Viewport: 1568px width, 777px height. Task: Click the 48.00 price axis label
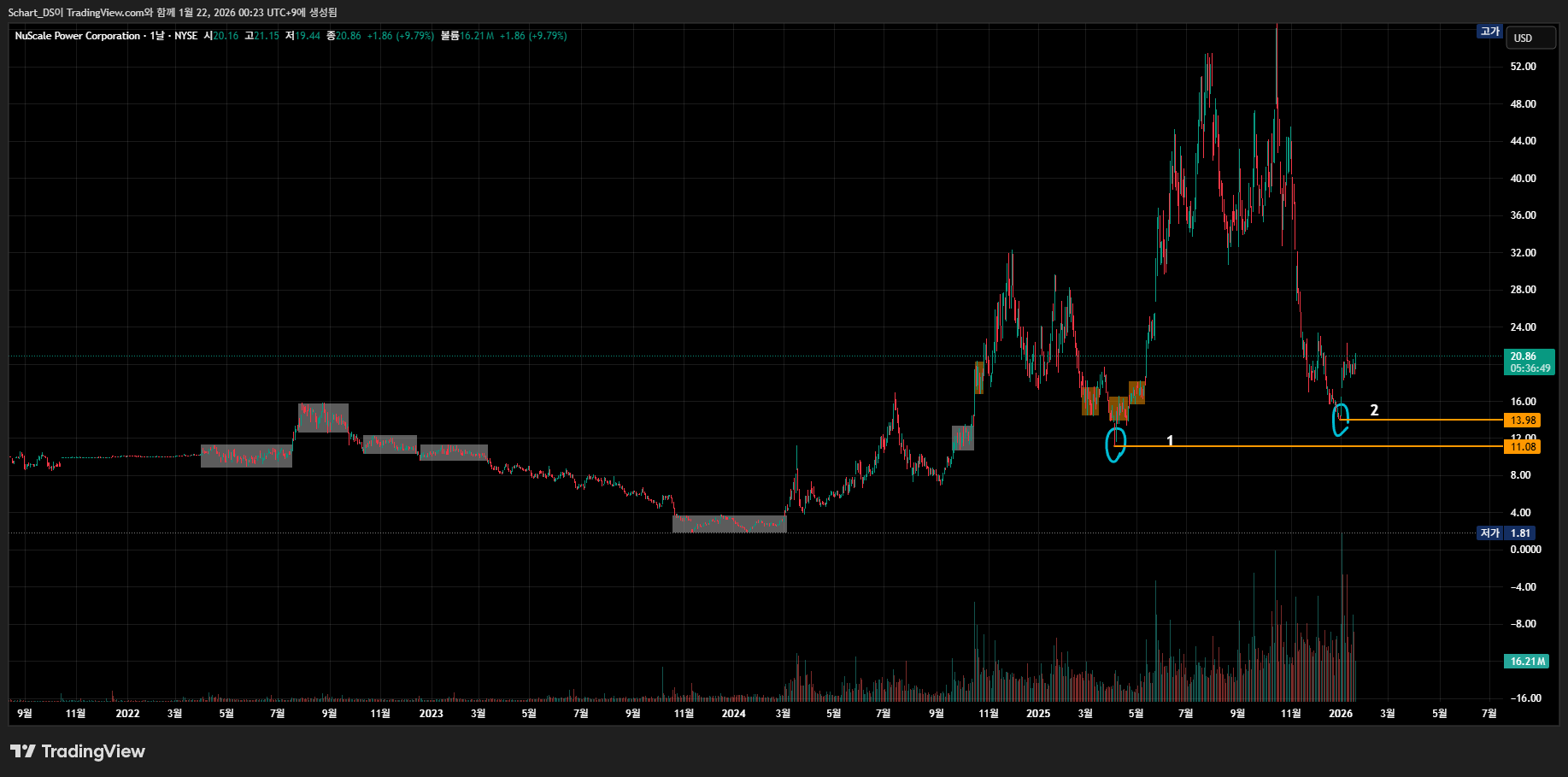coord(1523,104)
